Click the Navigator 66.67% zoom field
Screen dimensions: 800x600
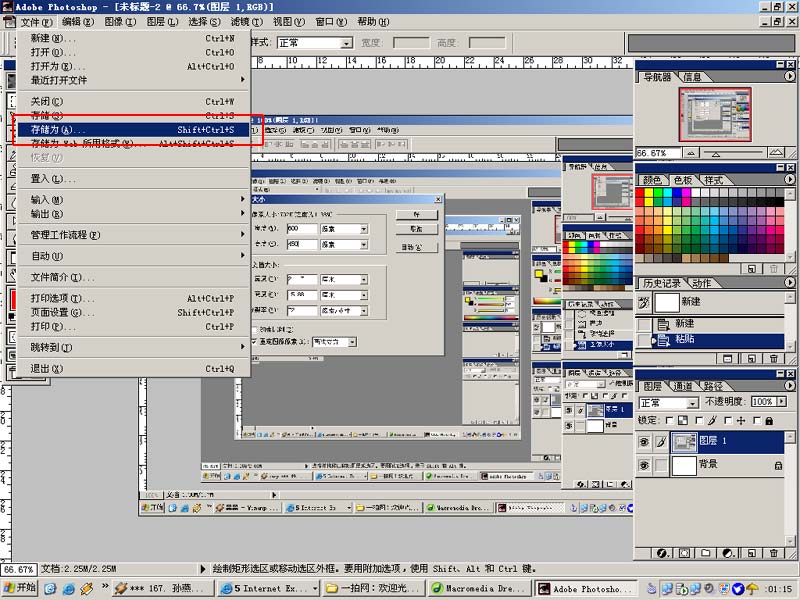658,153
